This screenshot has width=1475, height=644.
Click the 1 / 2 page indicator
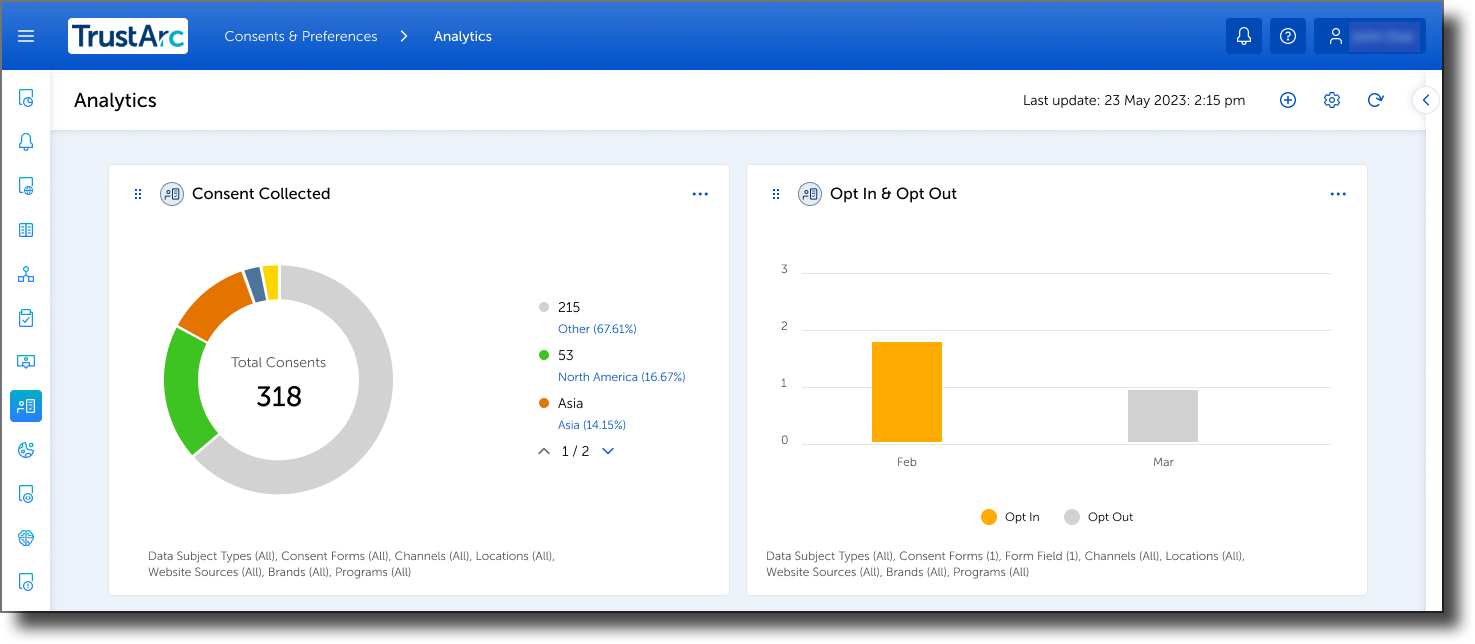point(575,451)
